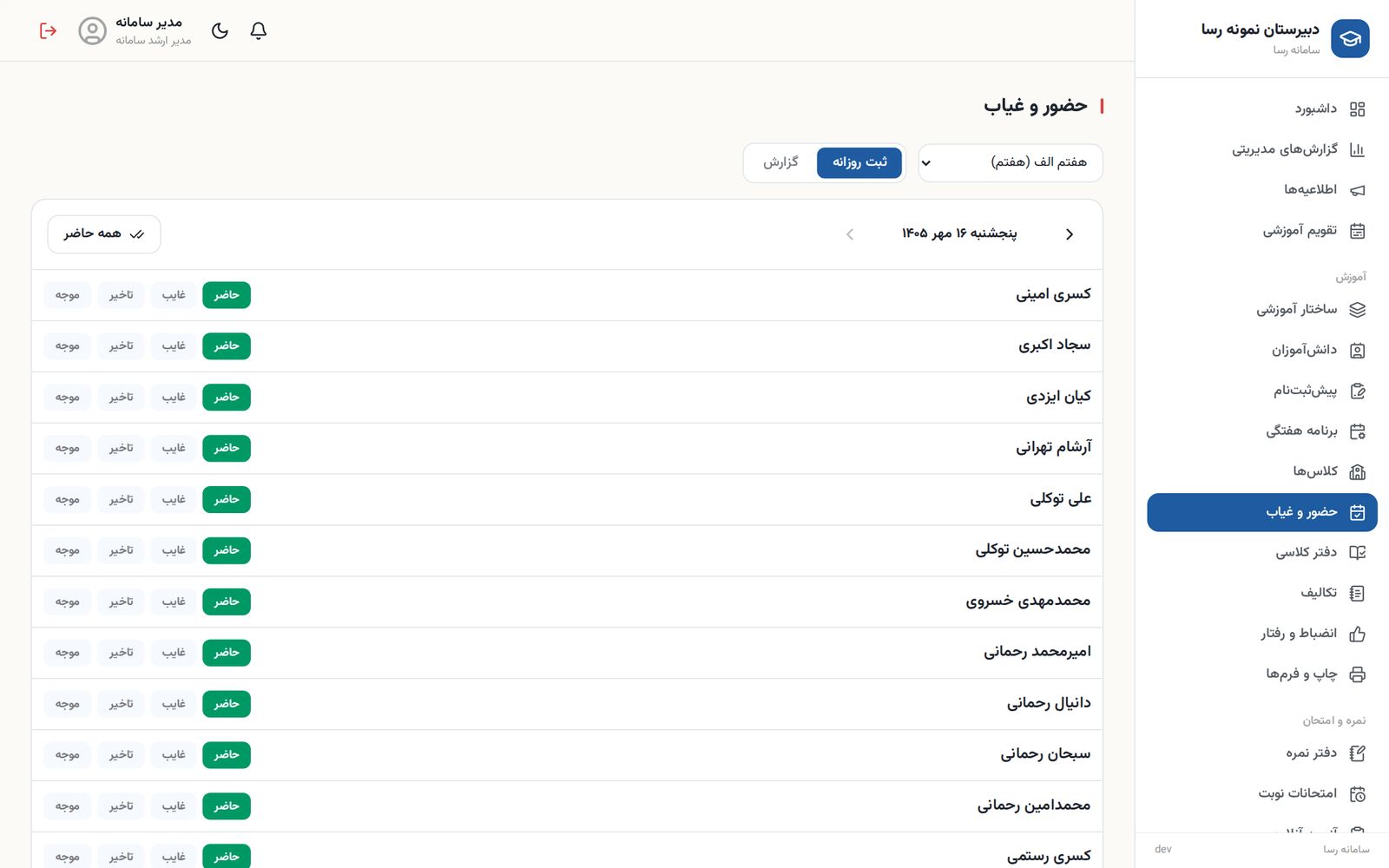Open گزارش‌های مدیریتی chart icon
Image resolution: width=1389 pixels, height=868 pixels.
pos(1358,149)
